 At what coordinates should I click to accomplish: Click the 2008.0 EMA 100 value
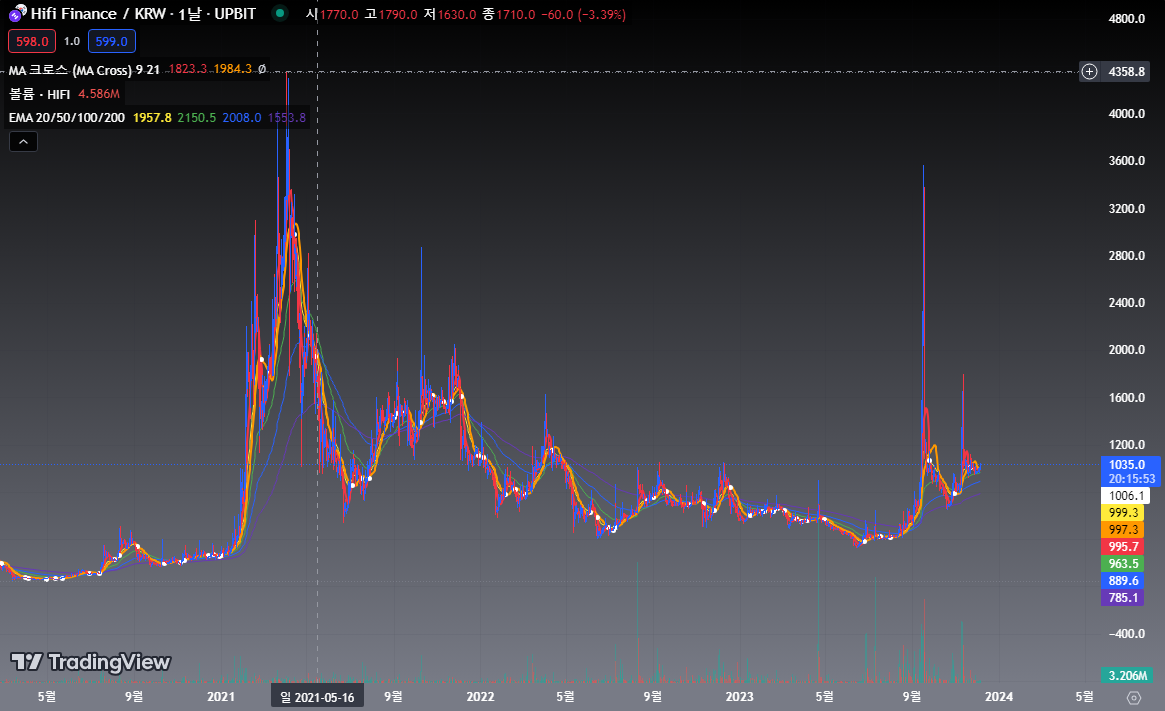point(241,117)
